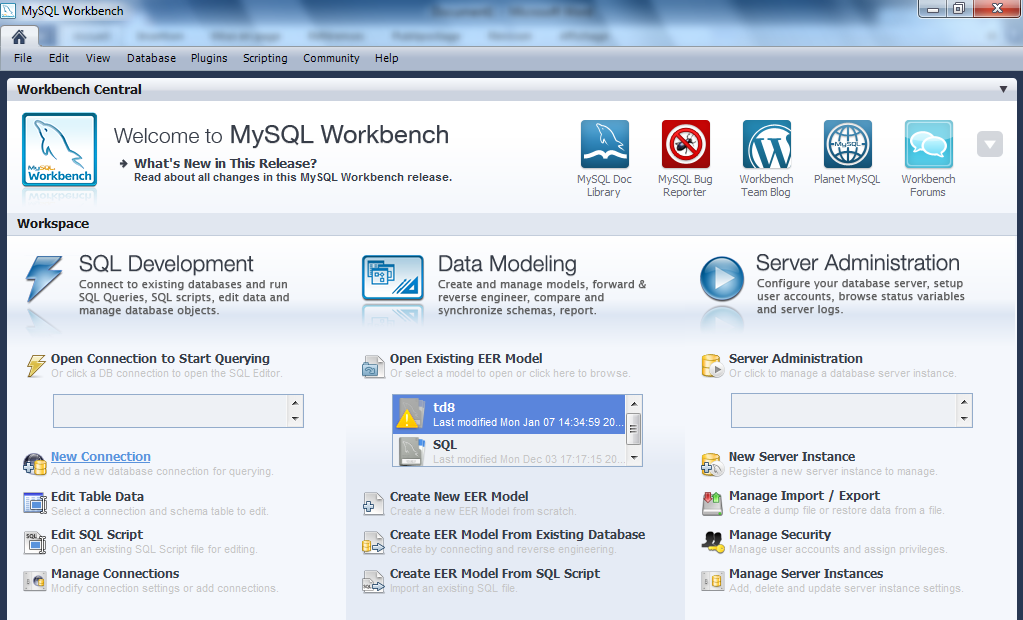This screenshot has height=620, width=1023.
Task: Click What's New in This Release
Action: pos(225,163)
